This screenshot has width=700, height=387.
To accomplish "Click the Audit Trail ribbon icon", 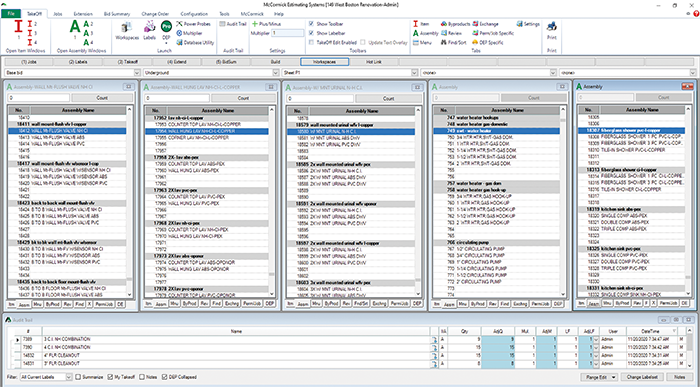I will tap(233, 24).
